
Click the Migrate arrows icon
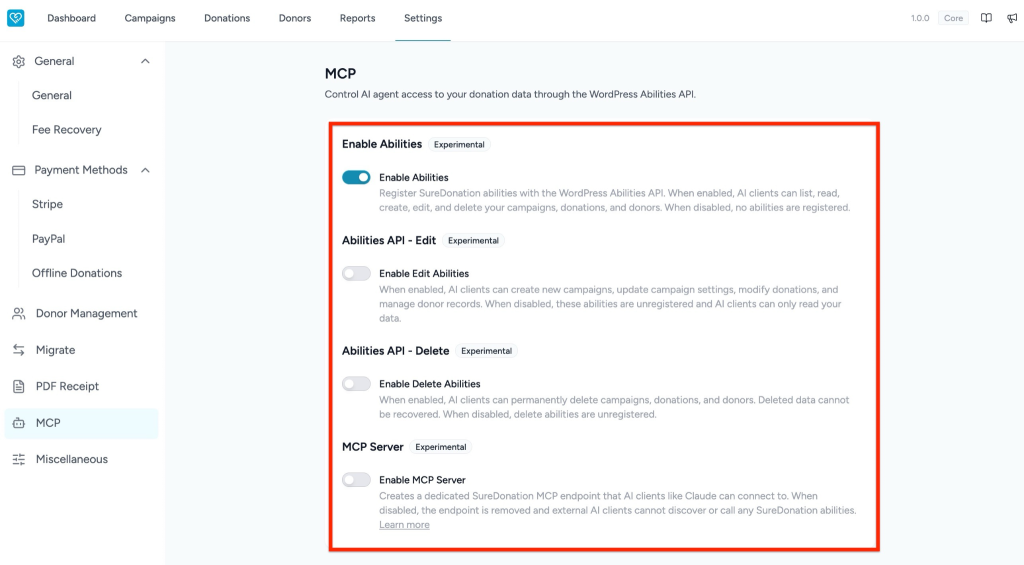tap(18, 350)
